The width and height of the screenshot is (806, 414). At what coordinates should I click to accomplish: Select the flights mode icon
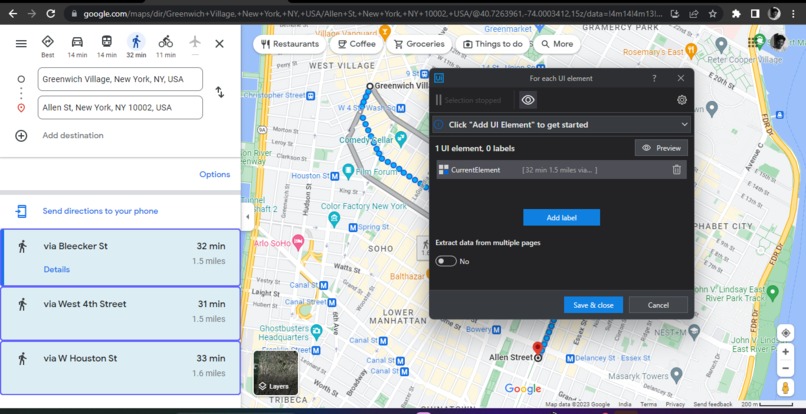[x=195, y=43]
